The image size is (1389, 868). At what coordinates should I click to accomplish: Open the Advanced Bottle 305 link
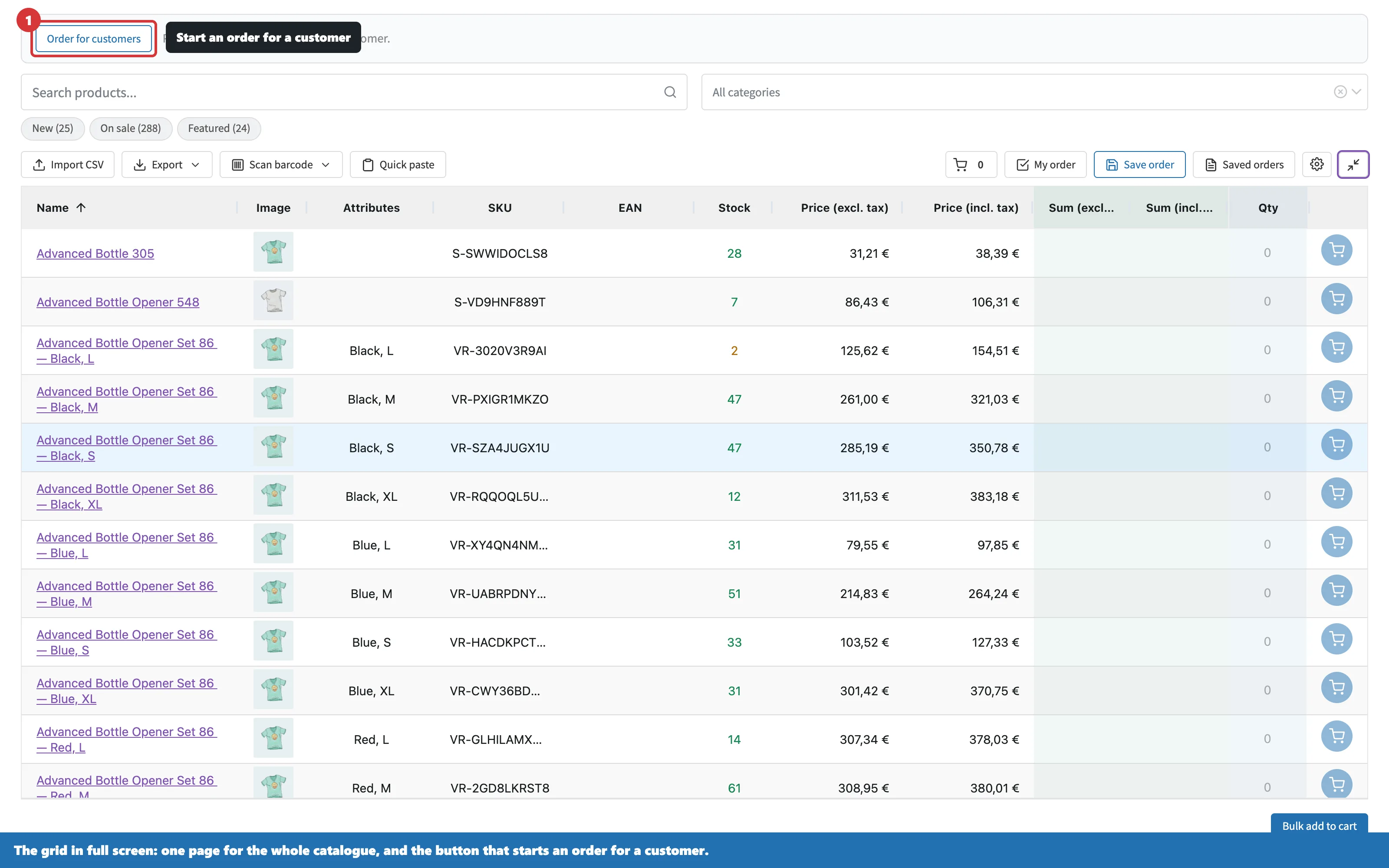[95, 253]
